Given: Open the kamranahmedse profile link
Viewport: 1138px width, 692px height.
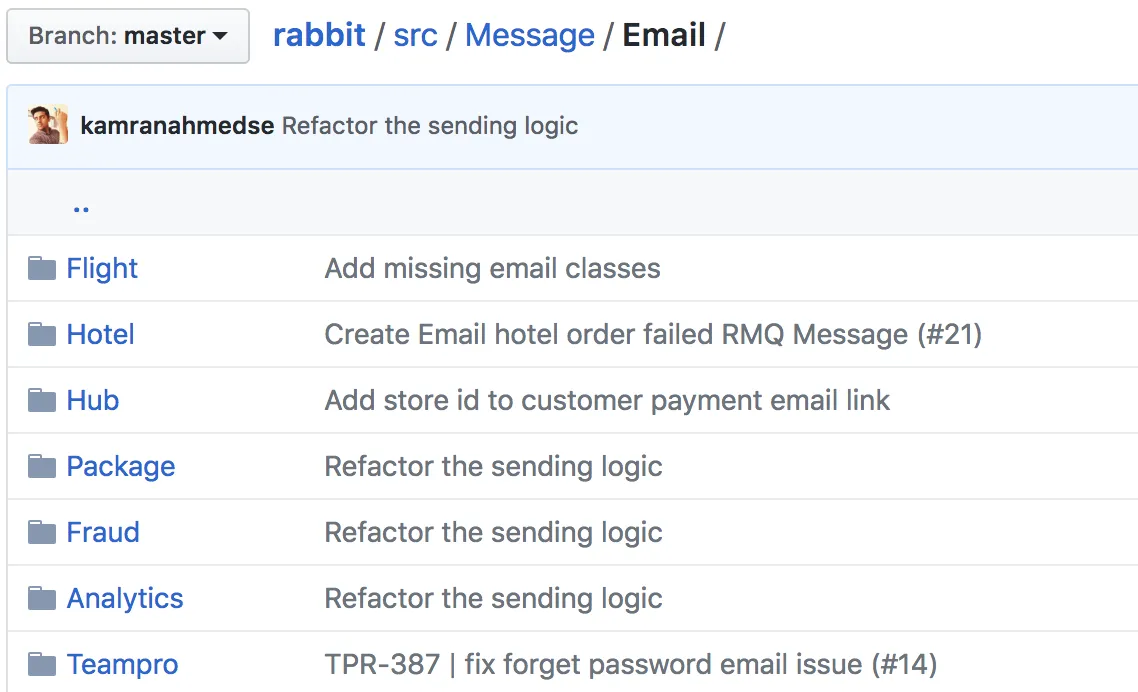Looking at the screenshot, I should [175, 125].
